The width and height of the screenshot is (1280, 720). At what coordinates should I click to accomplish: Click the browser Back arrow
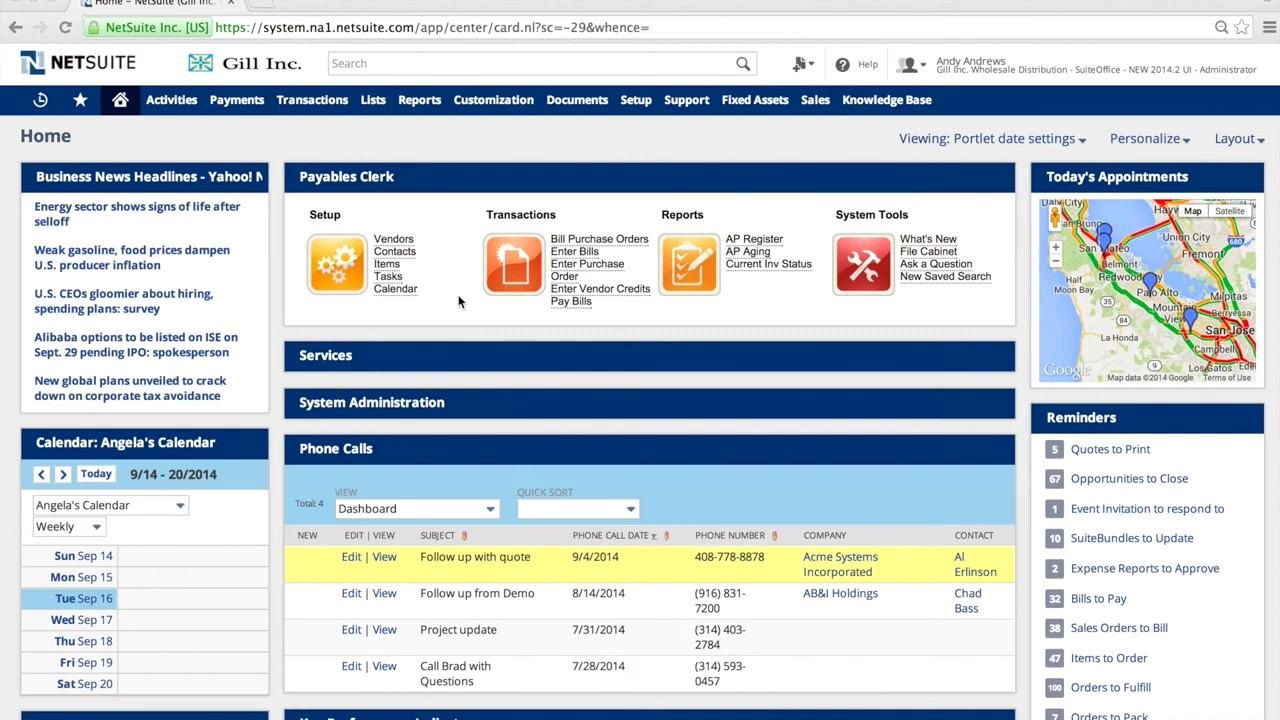click(16, 27)
